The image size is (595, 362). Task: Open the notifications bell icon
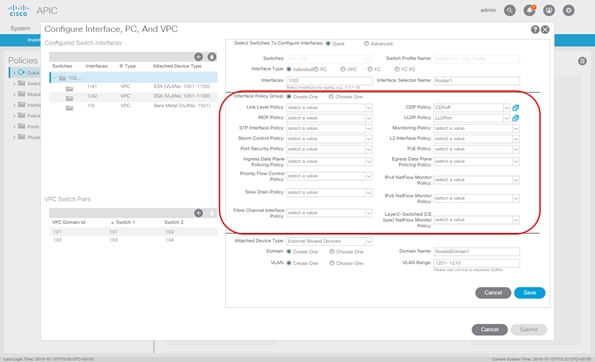coord(529,11)
